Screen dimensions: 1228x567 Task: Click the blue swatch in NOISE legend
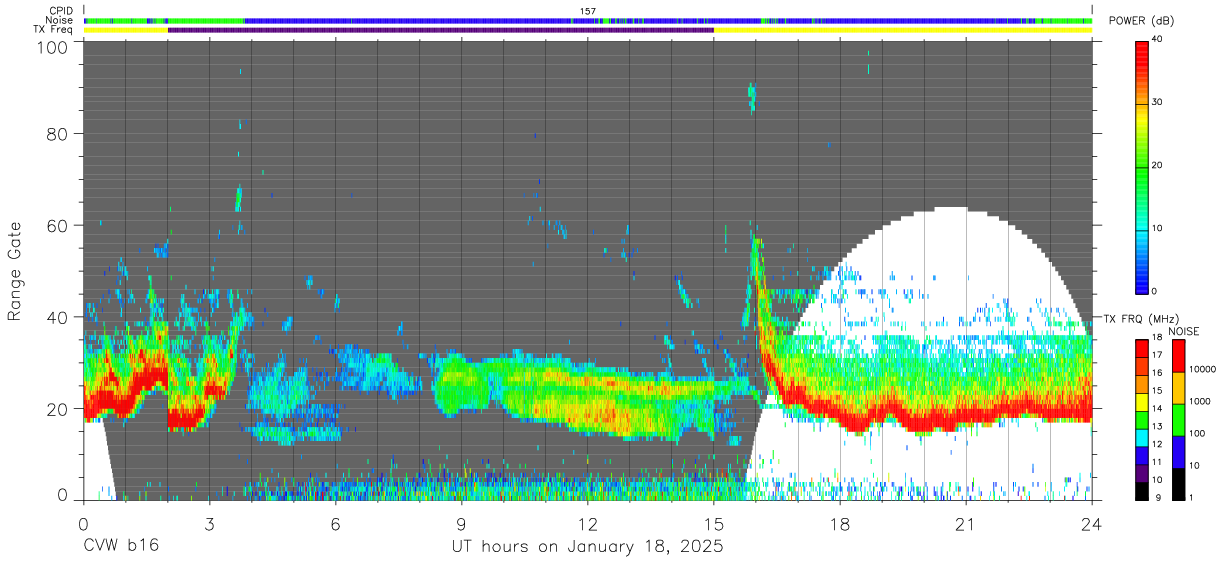click(1179, 450)
